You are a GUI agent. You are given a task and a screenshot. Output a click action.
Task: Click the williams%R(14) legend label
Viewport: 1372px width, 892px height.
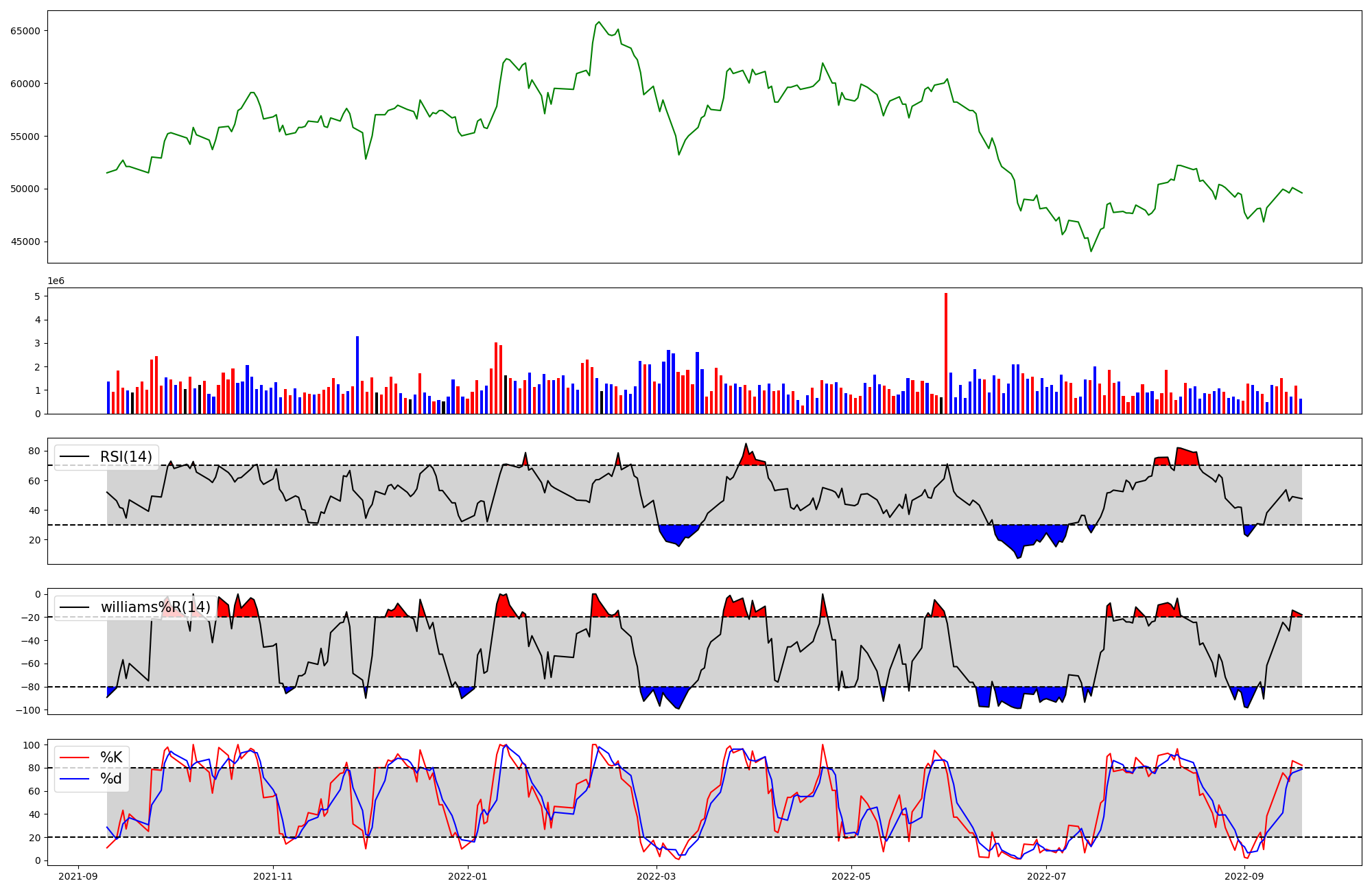(155, 607)
